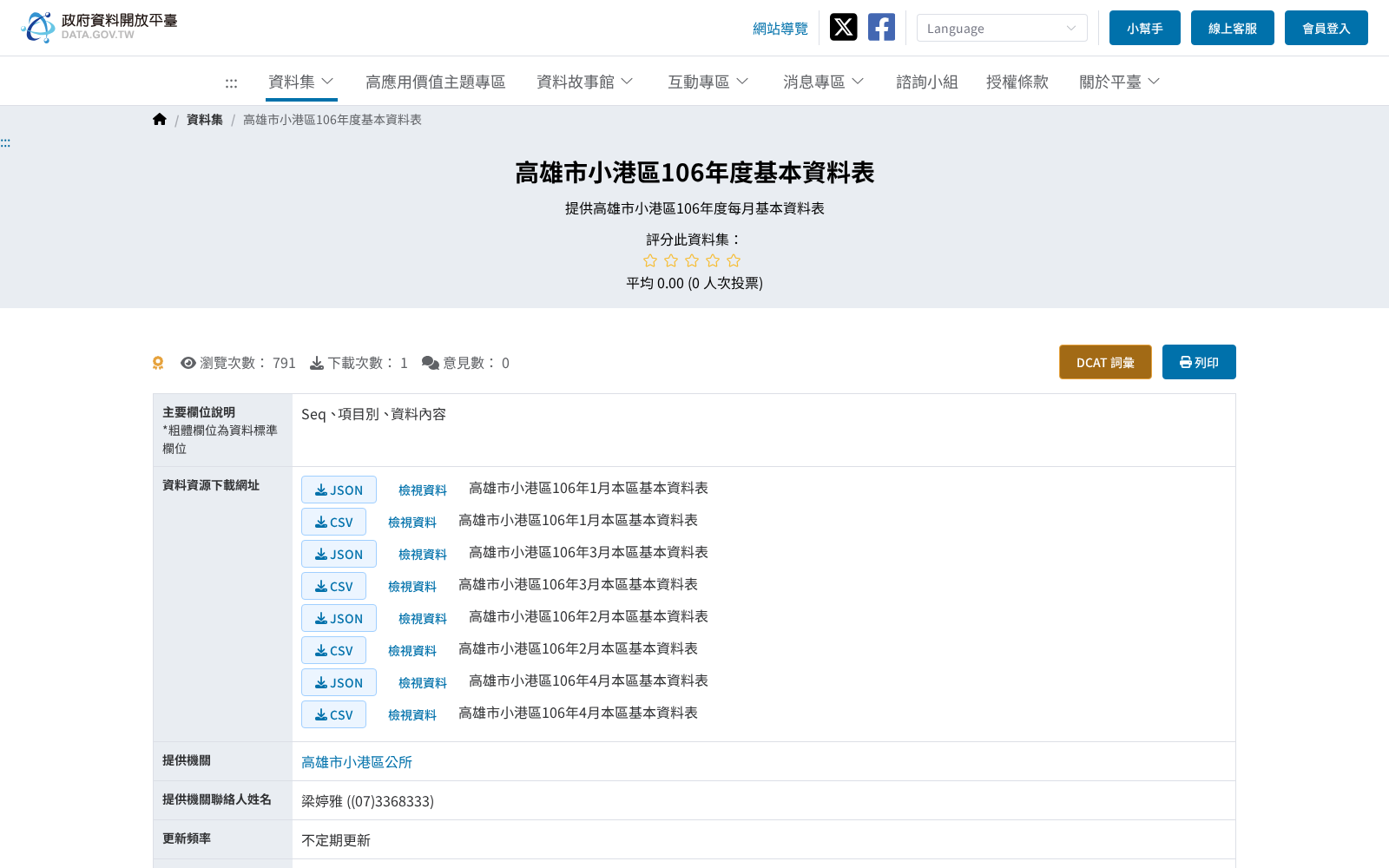View data for 106年1月 CSV row

[412, 523]
